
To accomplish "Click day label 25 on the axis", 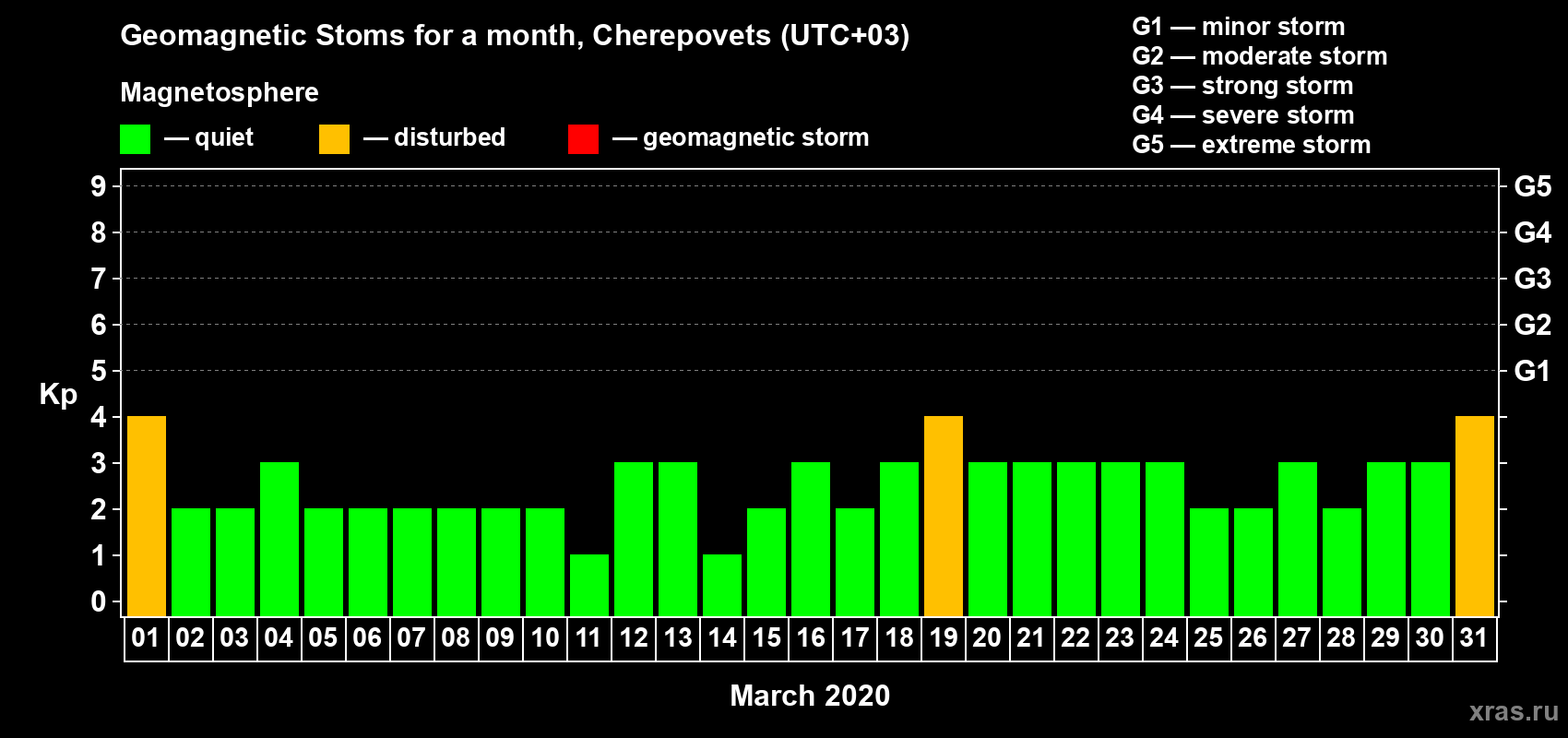I will 1208,637.
